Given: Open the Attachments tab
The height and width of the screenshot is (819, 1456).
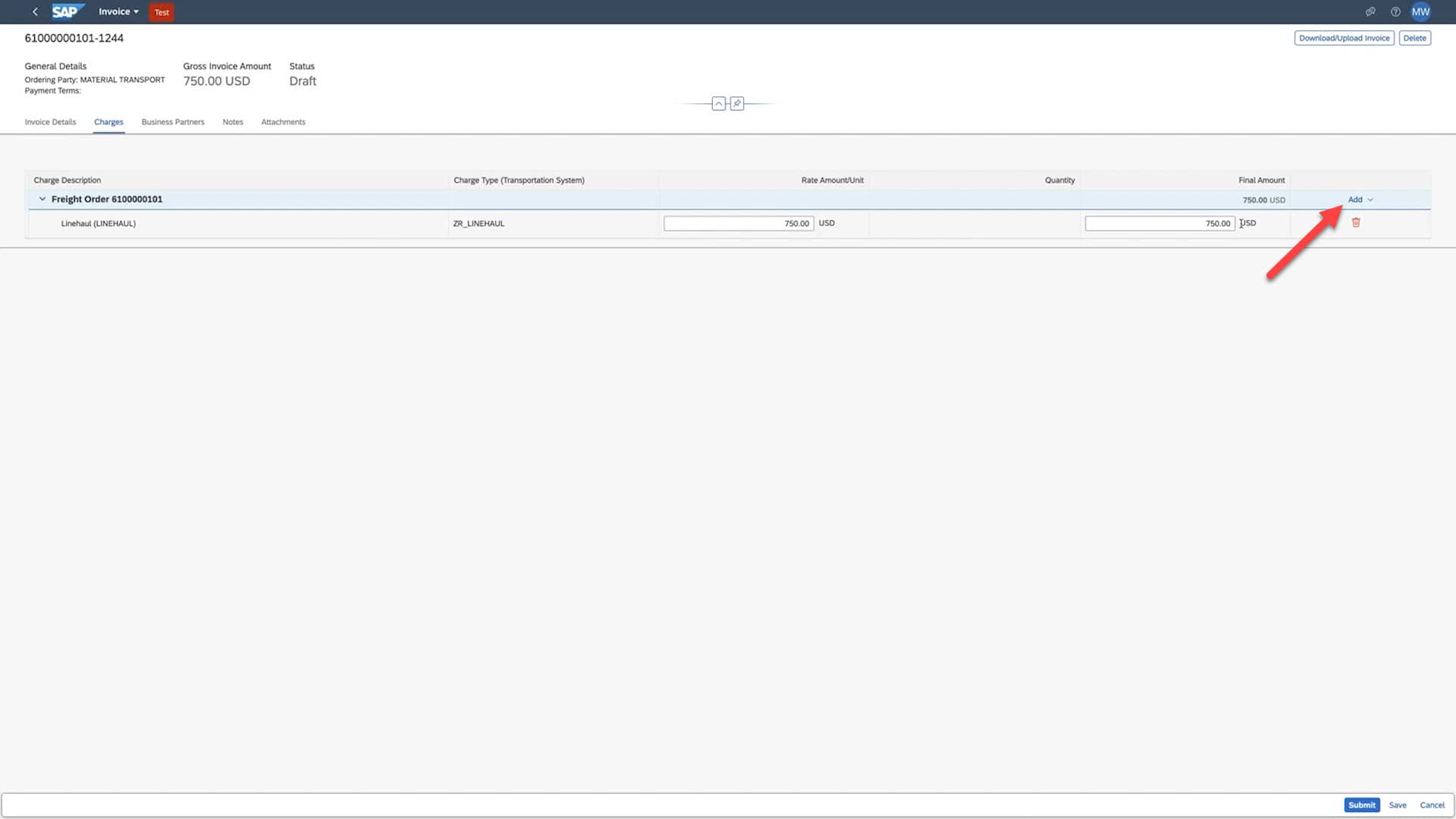Looking at the screenshot, I should click(x=283, y=122).
